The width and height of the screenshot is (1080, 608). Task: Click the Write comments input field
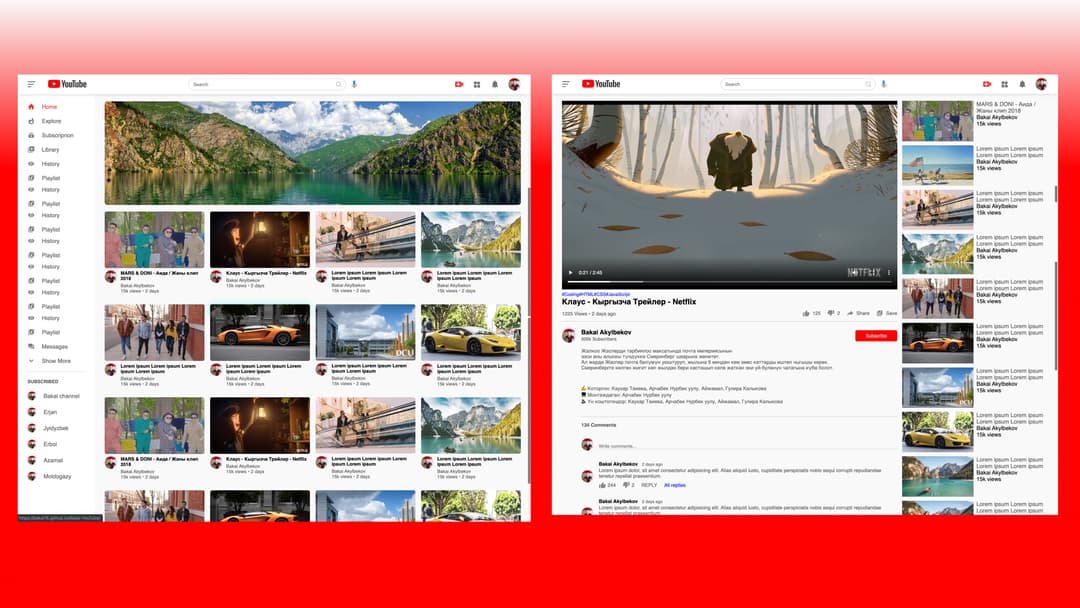tap(747, 445)
